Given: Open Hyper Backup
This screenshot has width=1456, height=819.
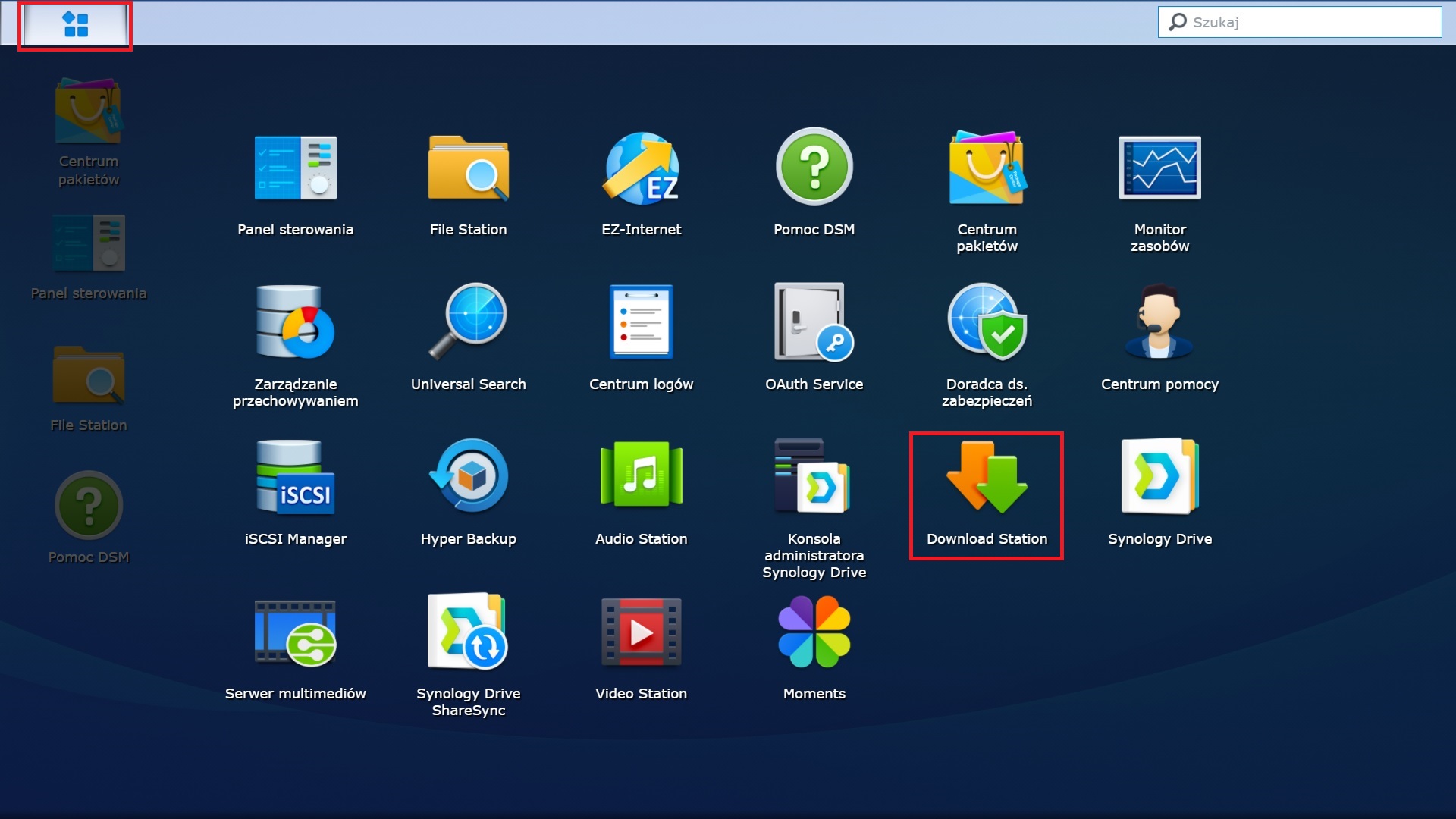Looking at the screenshot, I should tap(468, 493).
